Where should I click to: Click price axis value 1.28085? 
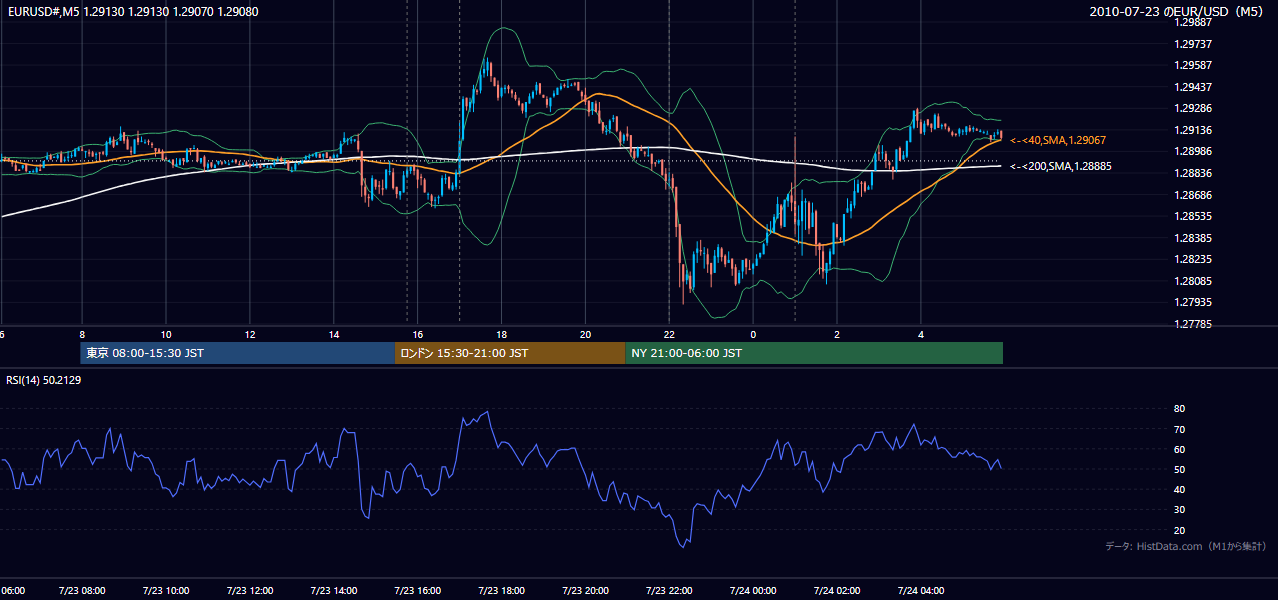1192,281
